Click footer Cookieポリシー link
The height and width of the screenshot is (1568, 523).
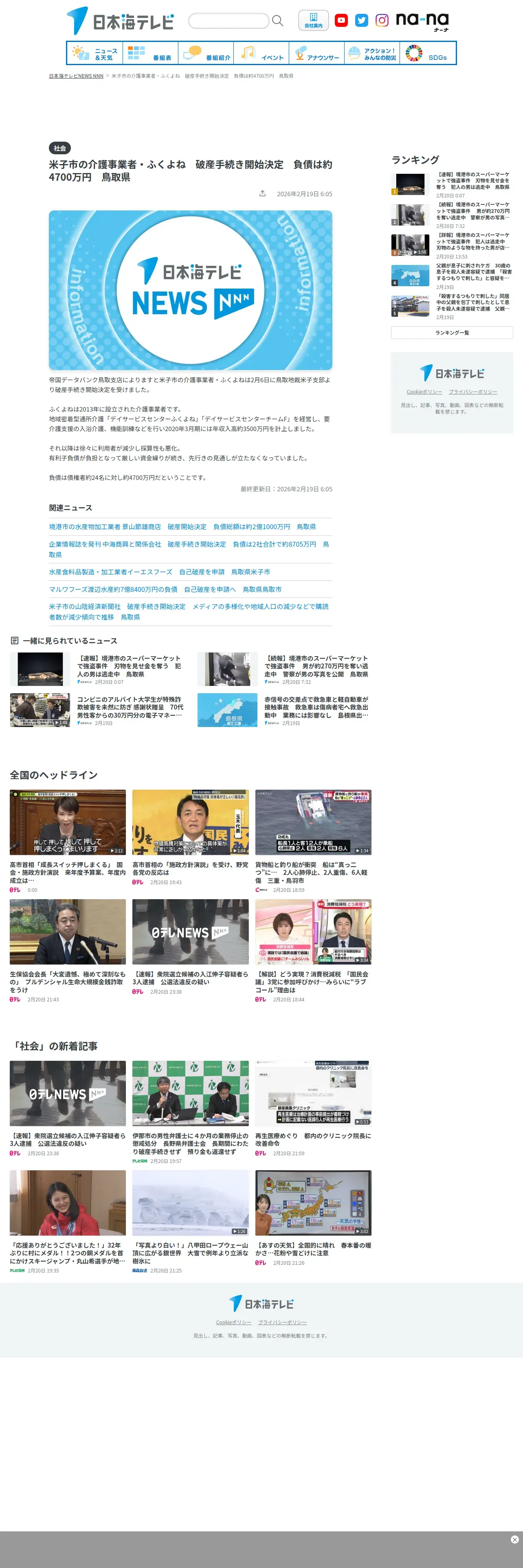pos(233,1322)
